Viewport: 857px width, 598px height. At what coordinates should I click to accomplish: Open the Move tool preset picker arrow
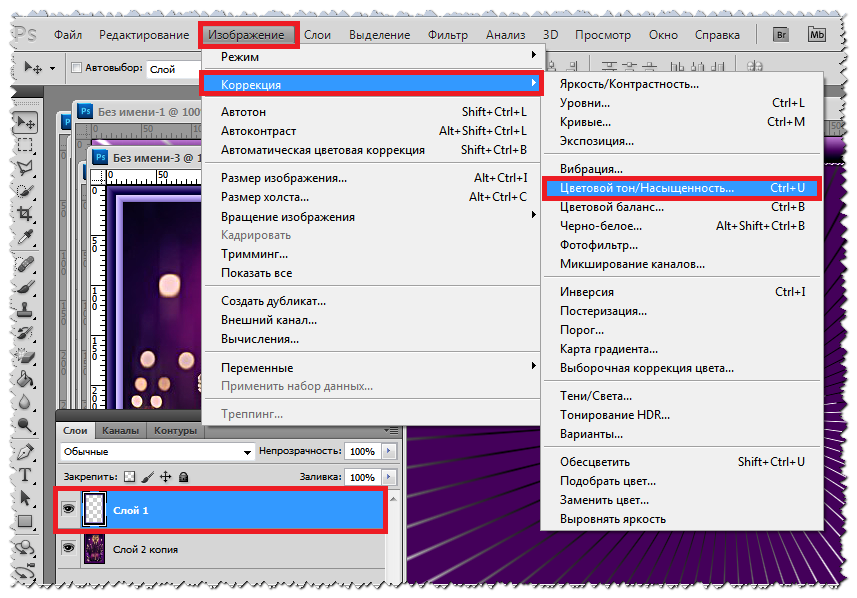point(52,68)
